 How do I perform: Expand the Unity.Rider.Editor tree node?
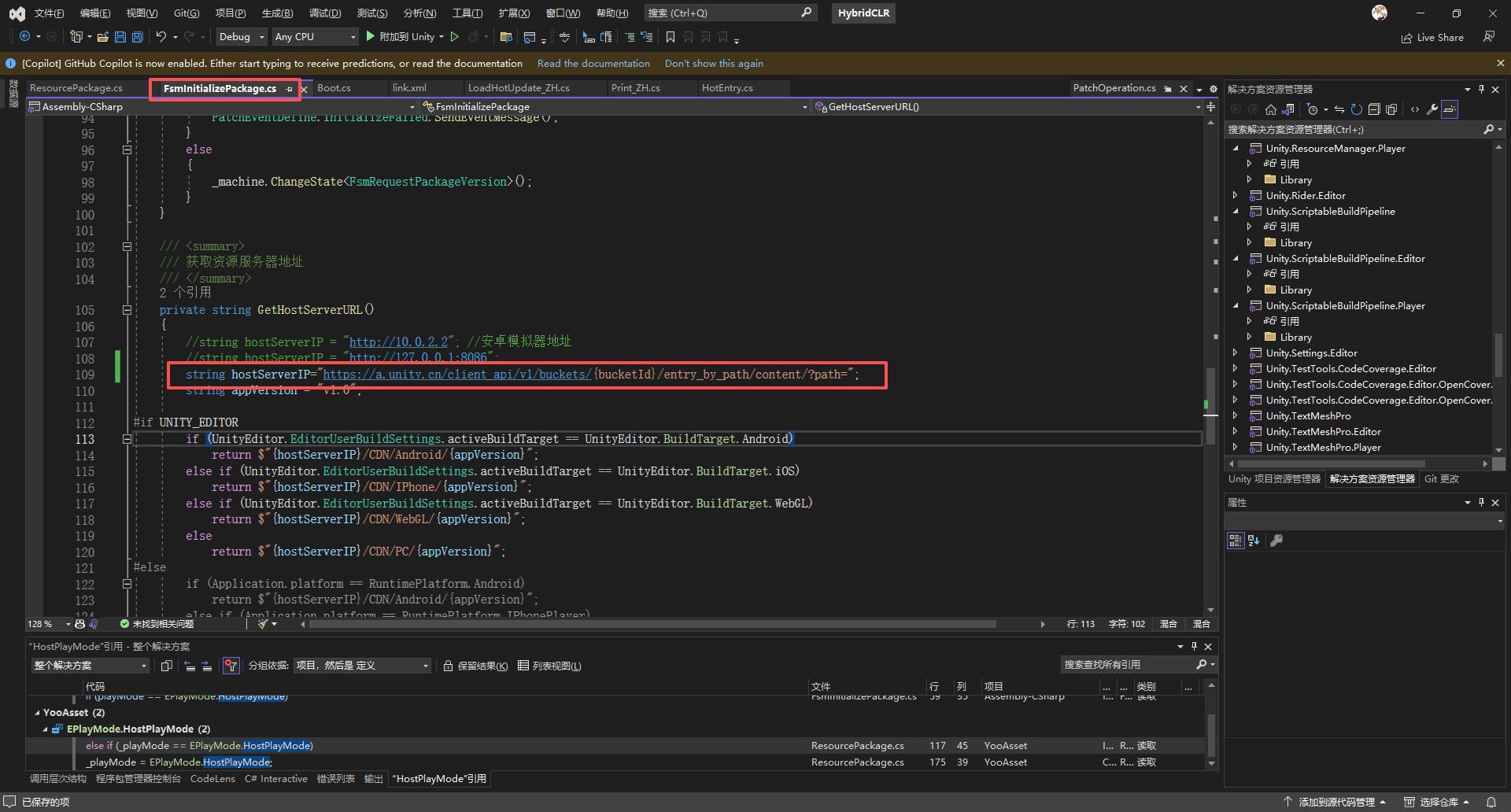[x=1236, y=195]
